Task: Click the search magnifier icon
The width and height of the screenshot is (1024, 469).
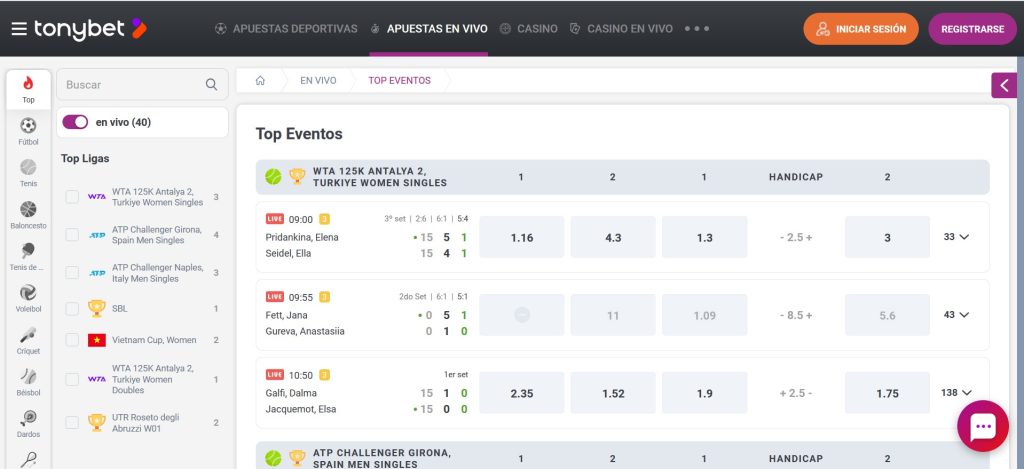Action: coord(211,85)
